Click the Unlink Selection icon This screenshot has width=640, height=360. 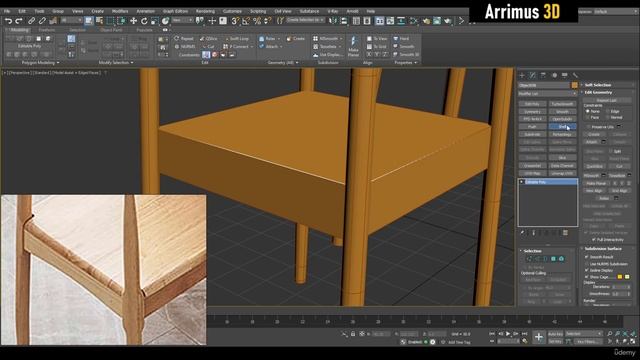coord(42,21)
